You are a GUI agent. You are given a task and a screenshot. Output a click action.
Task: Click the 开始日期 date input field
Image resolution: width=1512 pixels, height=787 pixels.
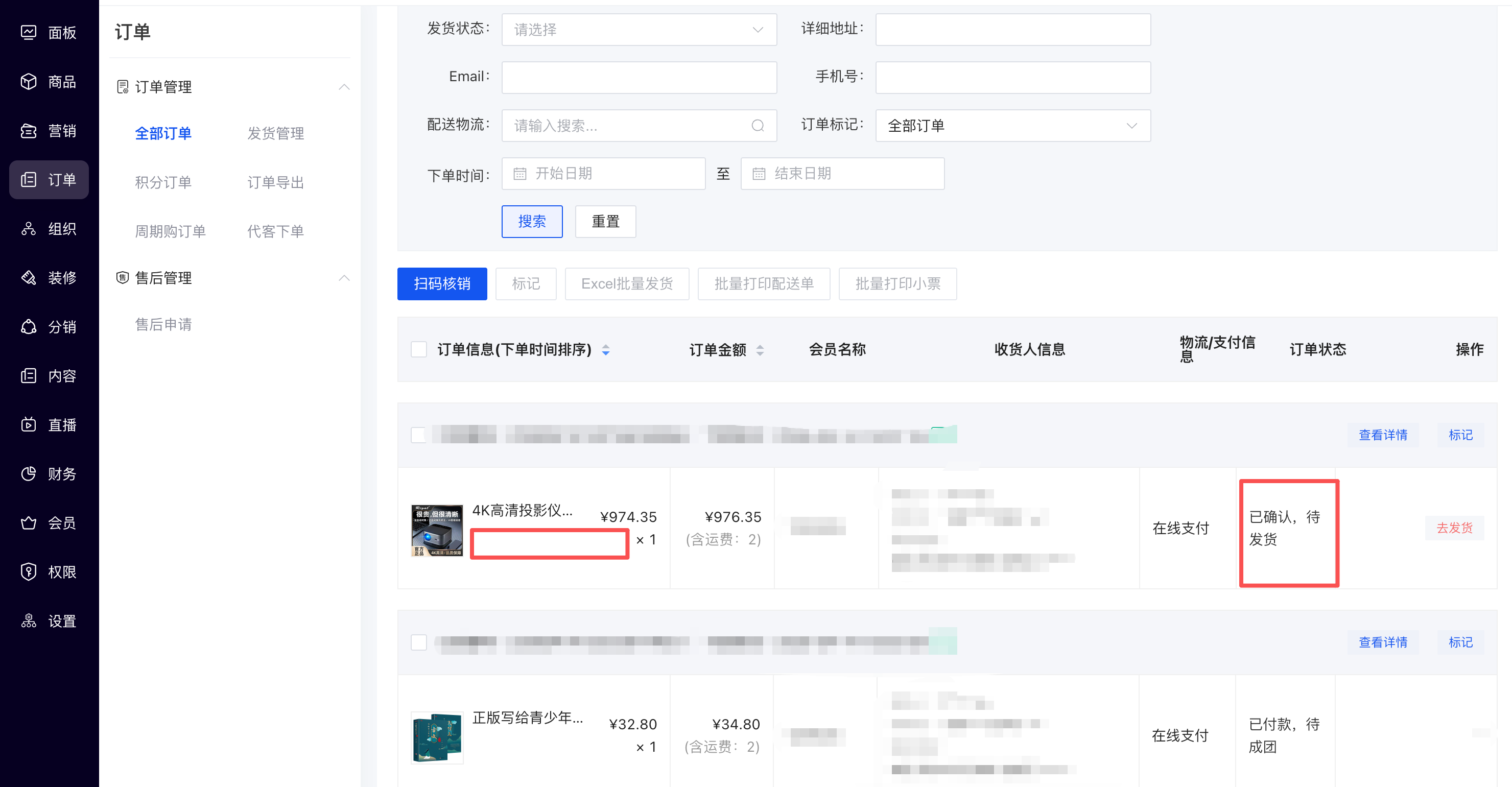[603, 174]
